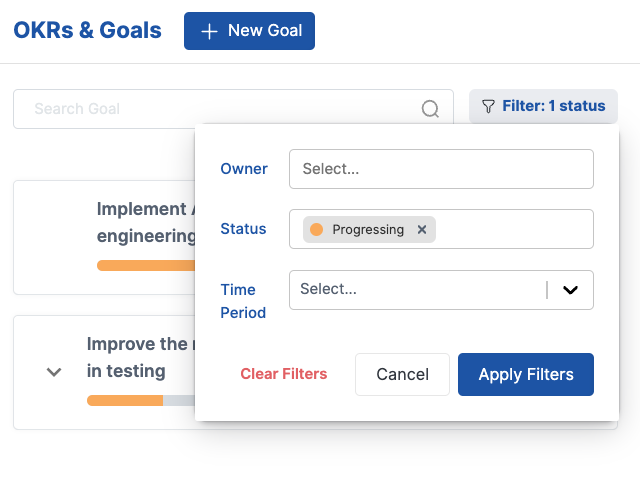Toggle the Filter: 1 status button
The height and width of the screenshot is (481, 640).
click(543, 106)
